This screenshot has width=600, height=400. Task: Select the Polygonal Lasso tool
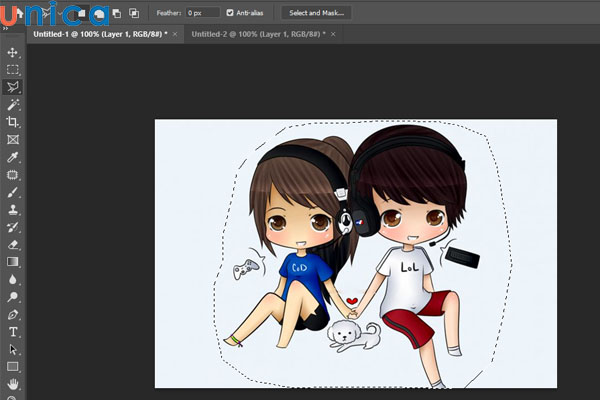tap(13, 87)
